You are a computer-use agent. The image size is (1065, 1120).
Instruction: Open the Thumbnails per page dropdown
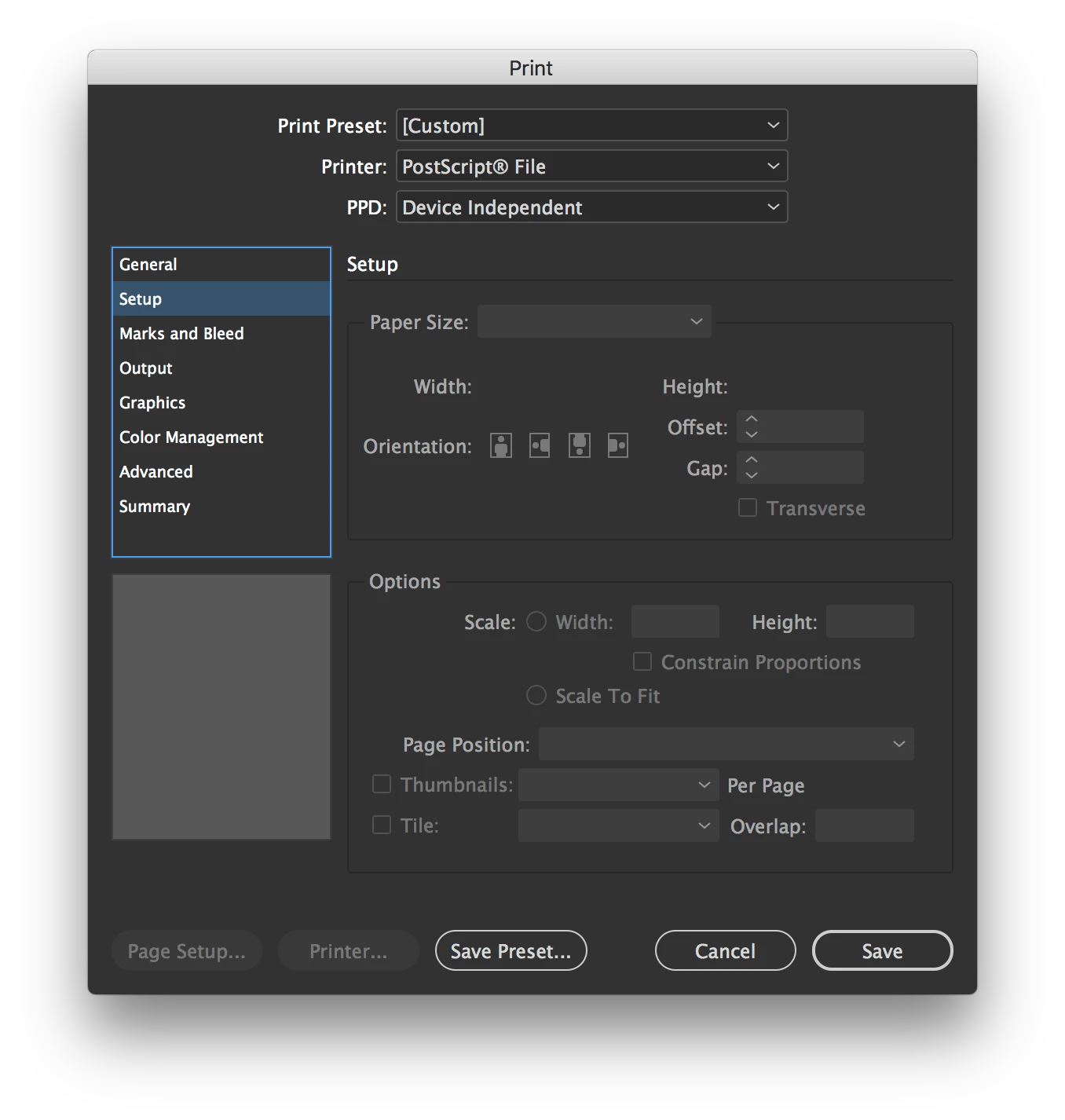[619, 785]
